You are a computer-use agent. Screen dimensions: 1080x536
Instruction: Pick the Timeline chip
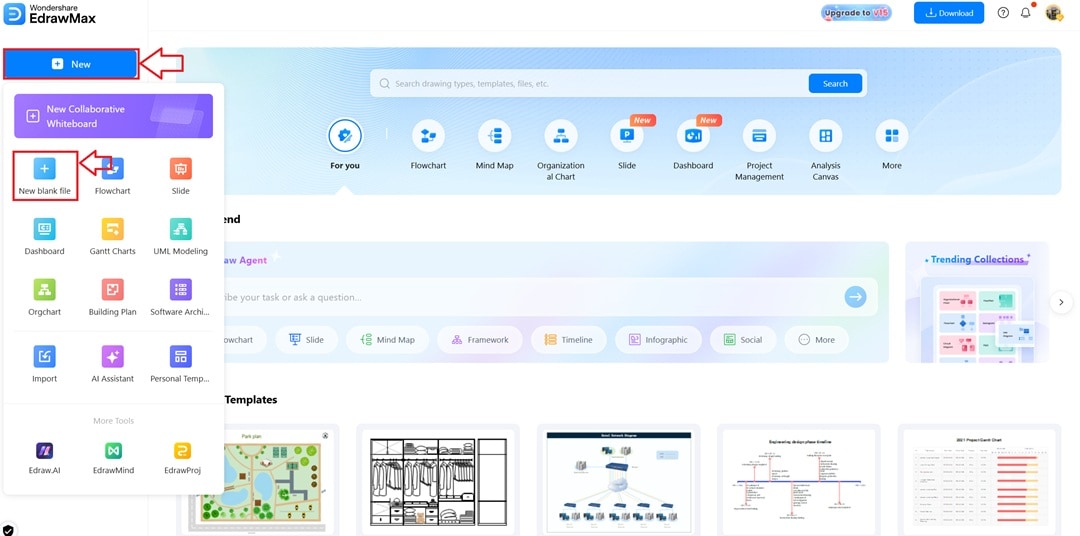[568, 340]
